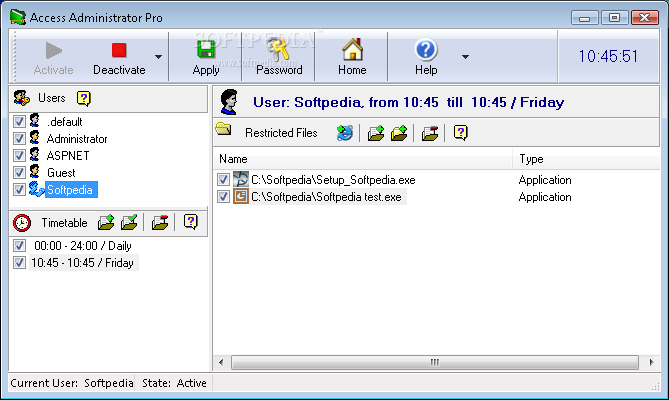Click the Current User status bar entry

point(72,383)
